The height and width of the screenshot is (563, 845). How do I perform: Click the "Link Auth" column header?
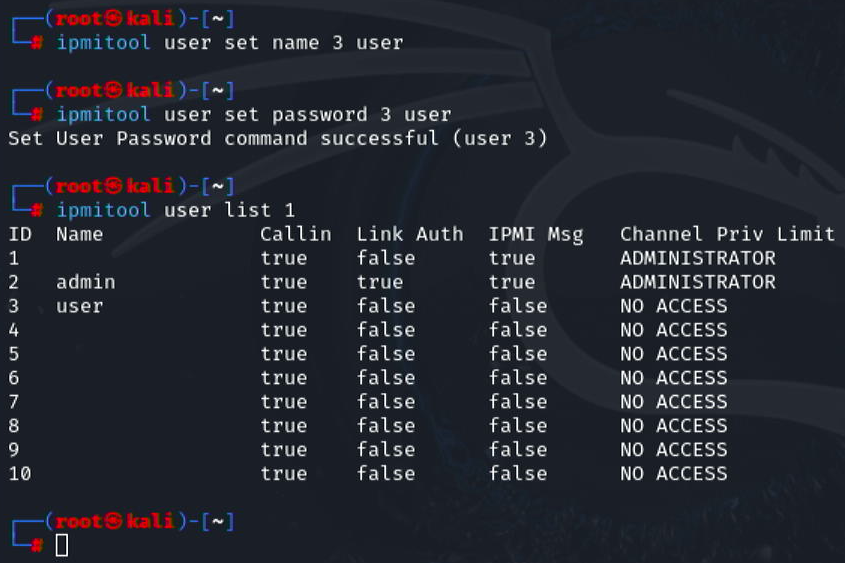tap(410, 234)
